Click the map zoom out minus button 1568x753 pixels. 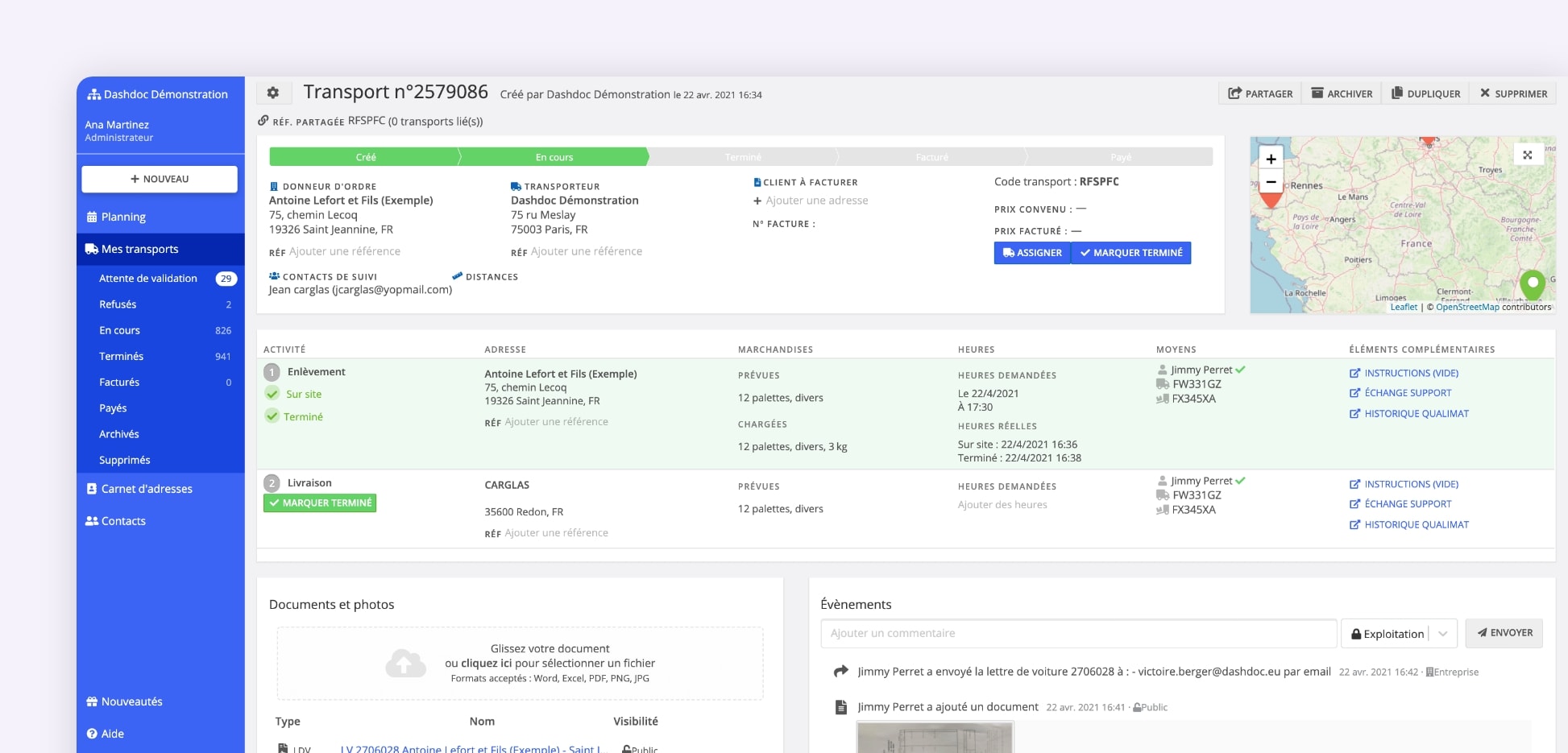1271,182
